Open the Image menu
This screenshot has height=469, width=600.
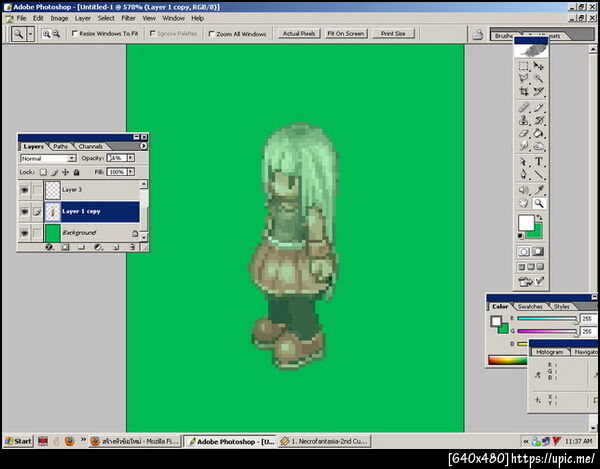point(59,18)
